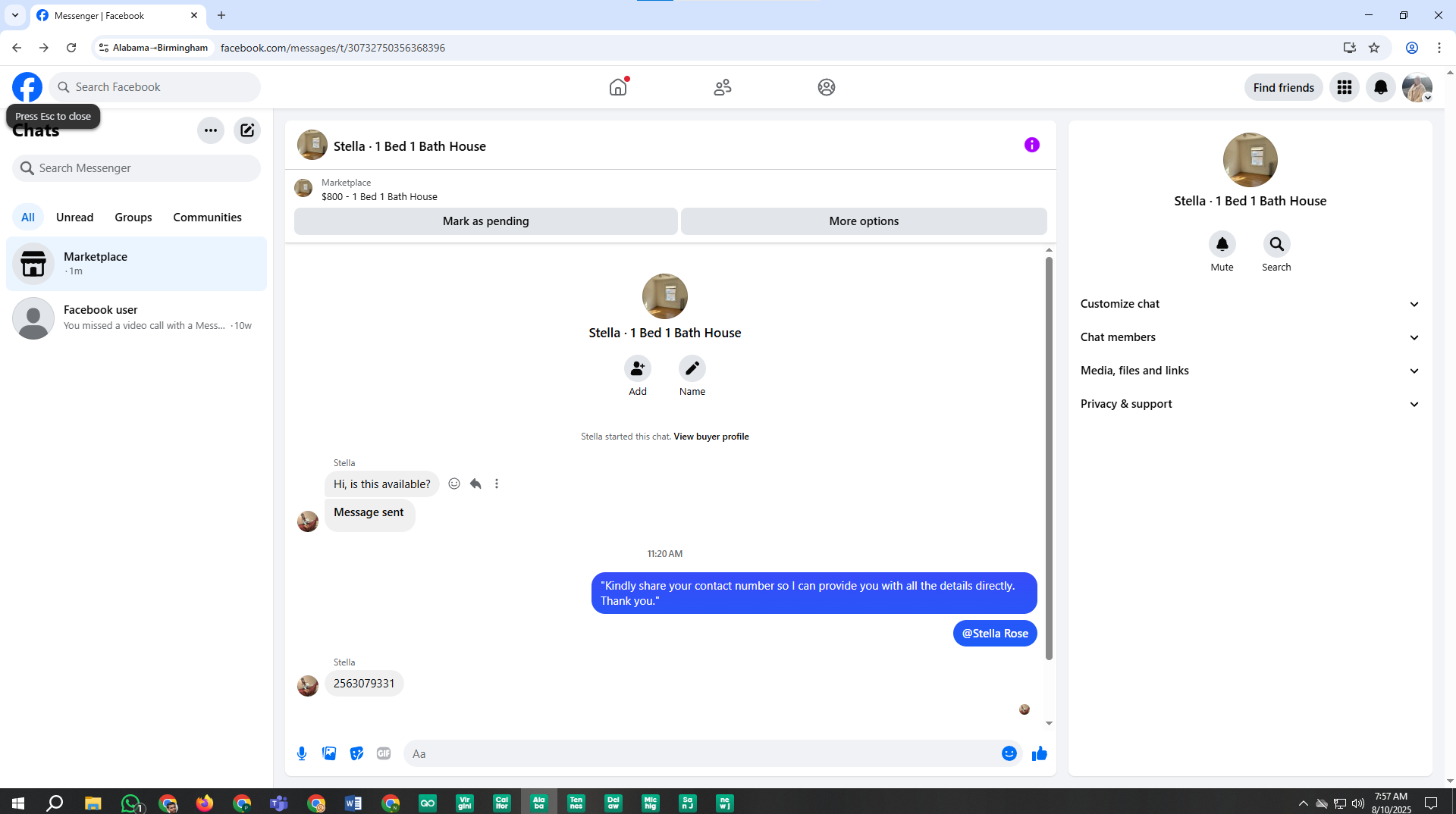Expand Privacy & support section

[x=1250, y=404]
